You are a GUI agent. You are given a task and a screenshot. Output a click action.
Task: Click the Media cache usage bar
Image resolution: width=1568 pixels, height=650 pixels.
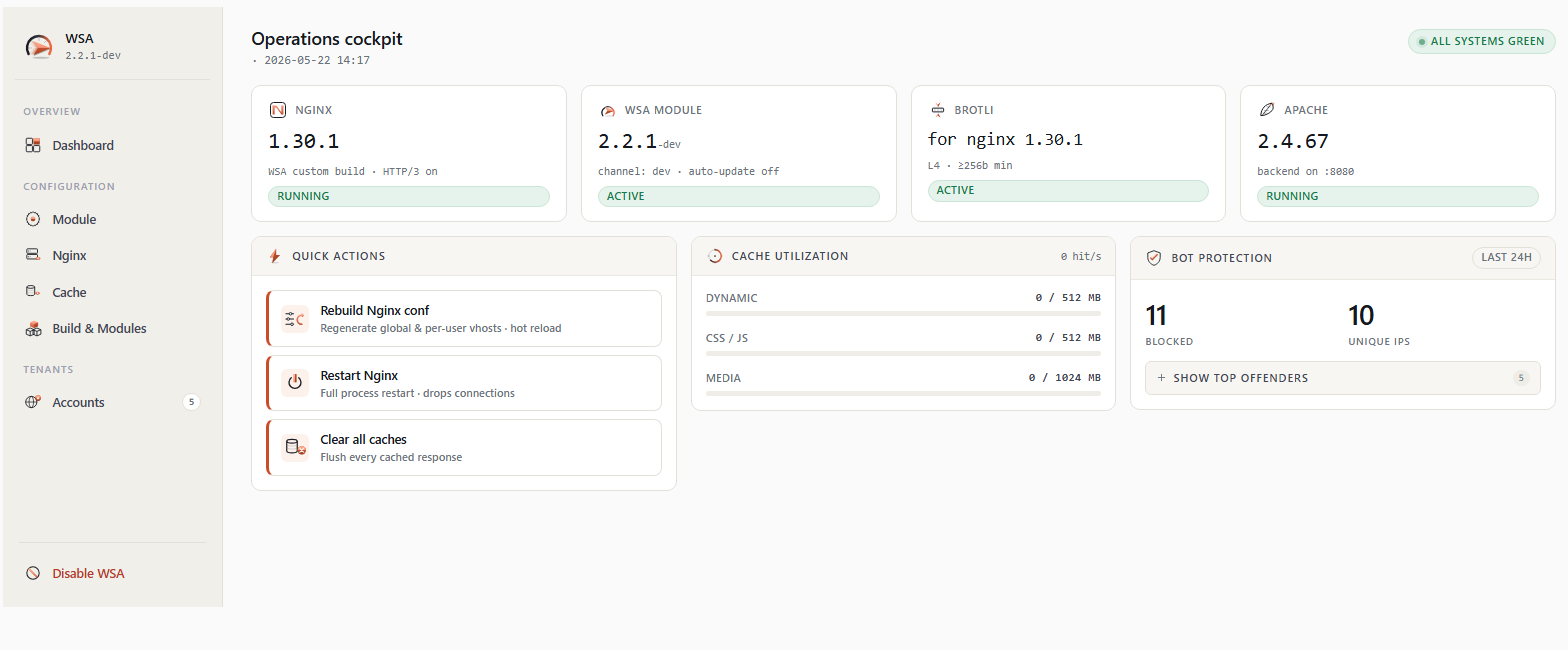click(x=903, y=394)
